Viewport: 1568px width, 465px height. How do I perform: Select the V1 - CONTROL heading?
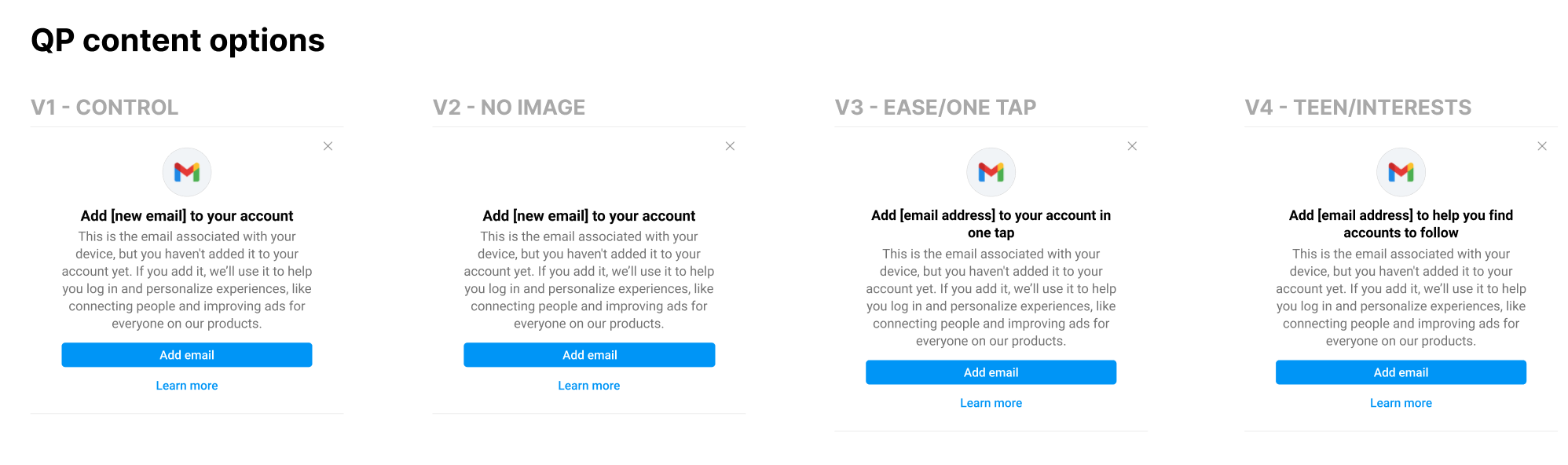[104, 108]
